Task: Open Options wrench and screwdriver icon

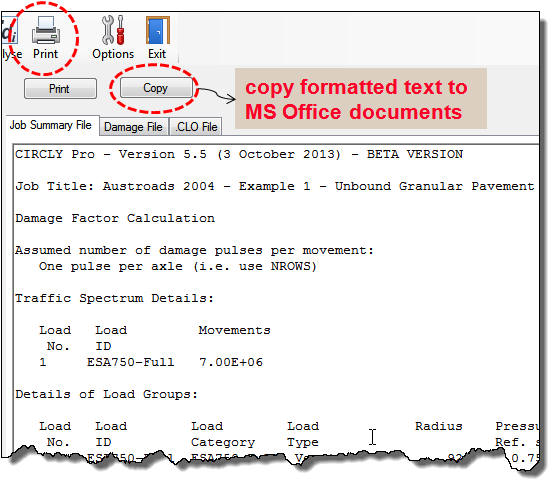Action: click(x=113, y=30)
